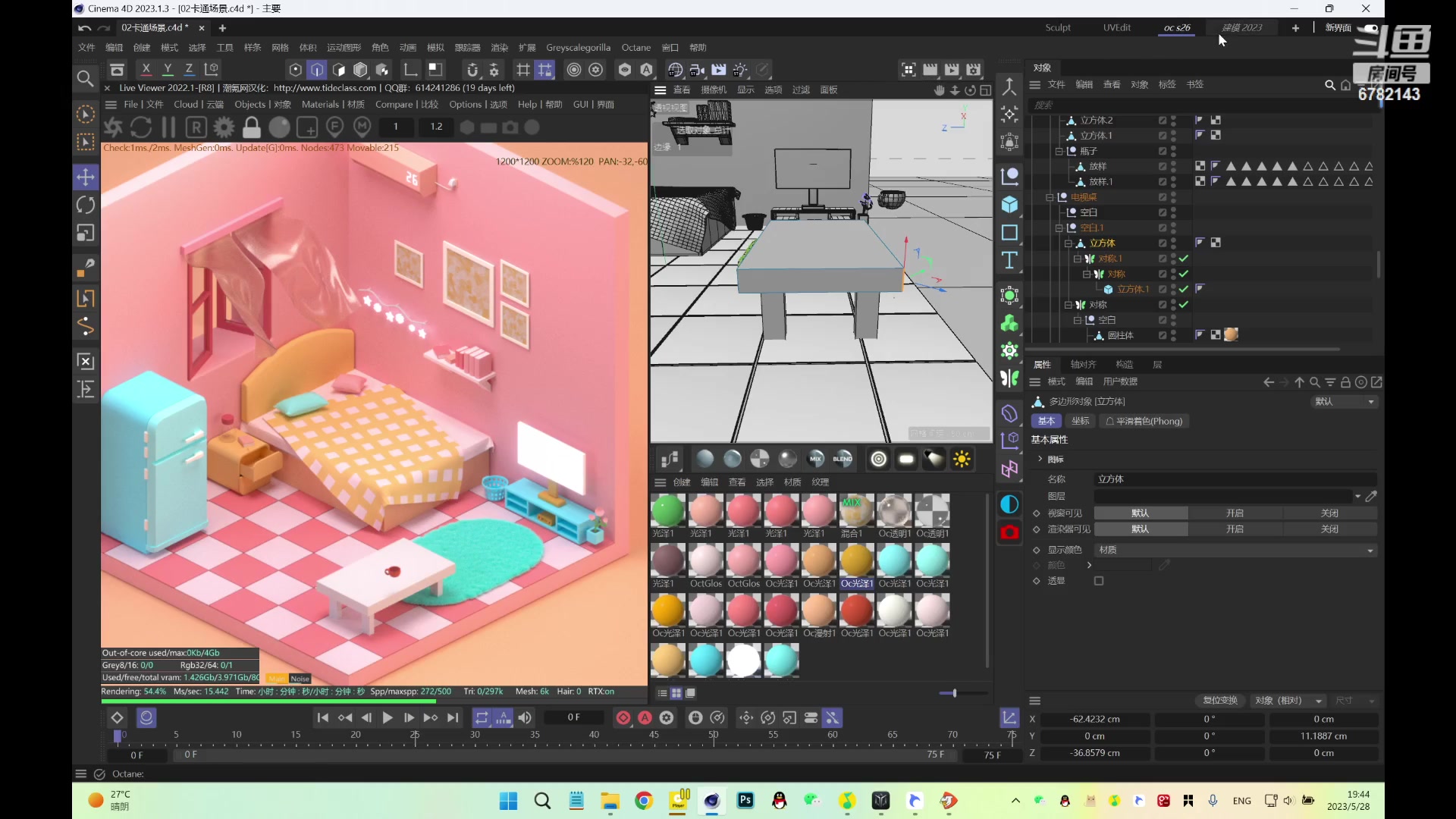The image size is (1456, 819).
Task: Set 视窗可见 to 关闭
Action: (x=1329, y=513)
